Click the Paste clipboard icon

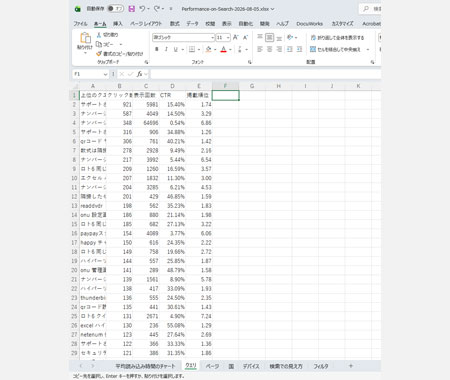85,38
